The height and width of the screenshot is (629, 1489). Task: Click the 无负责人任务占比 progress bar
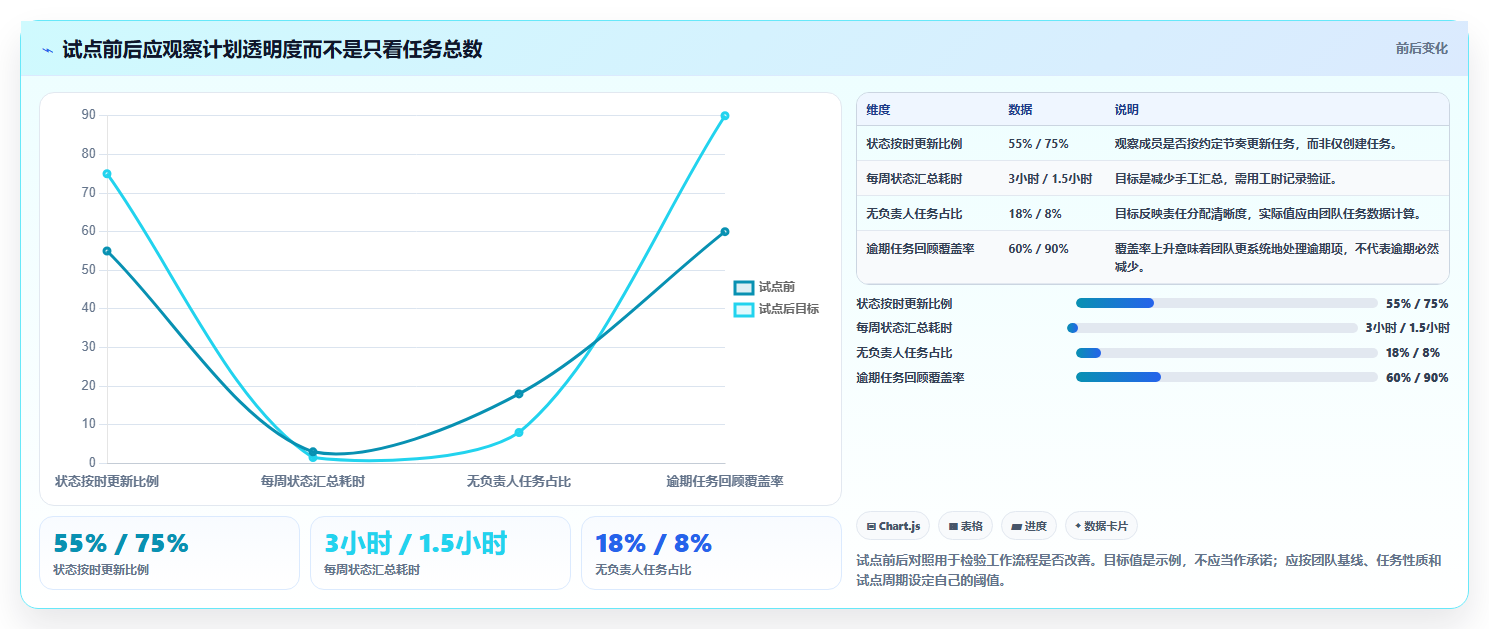(x=1226, y=352)
